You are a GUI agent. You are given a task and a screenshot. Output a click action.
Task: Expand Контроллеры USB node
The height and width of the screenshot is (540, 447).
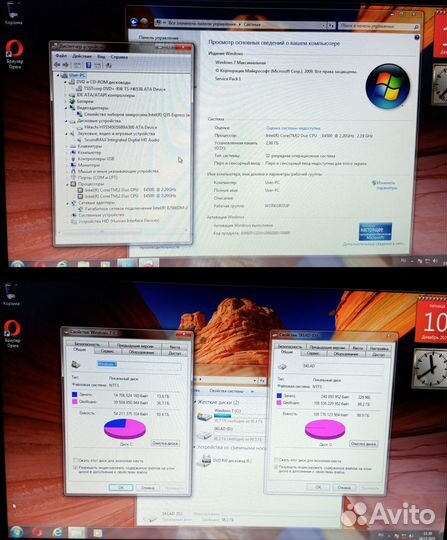[x=67, y=159]
